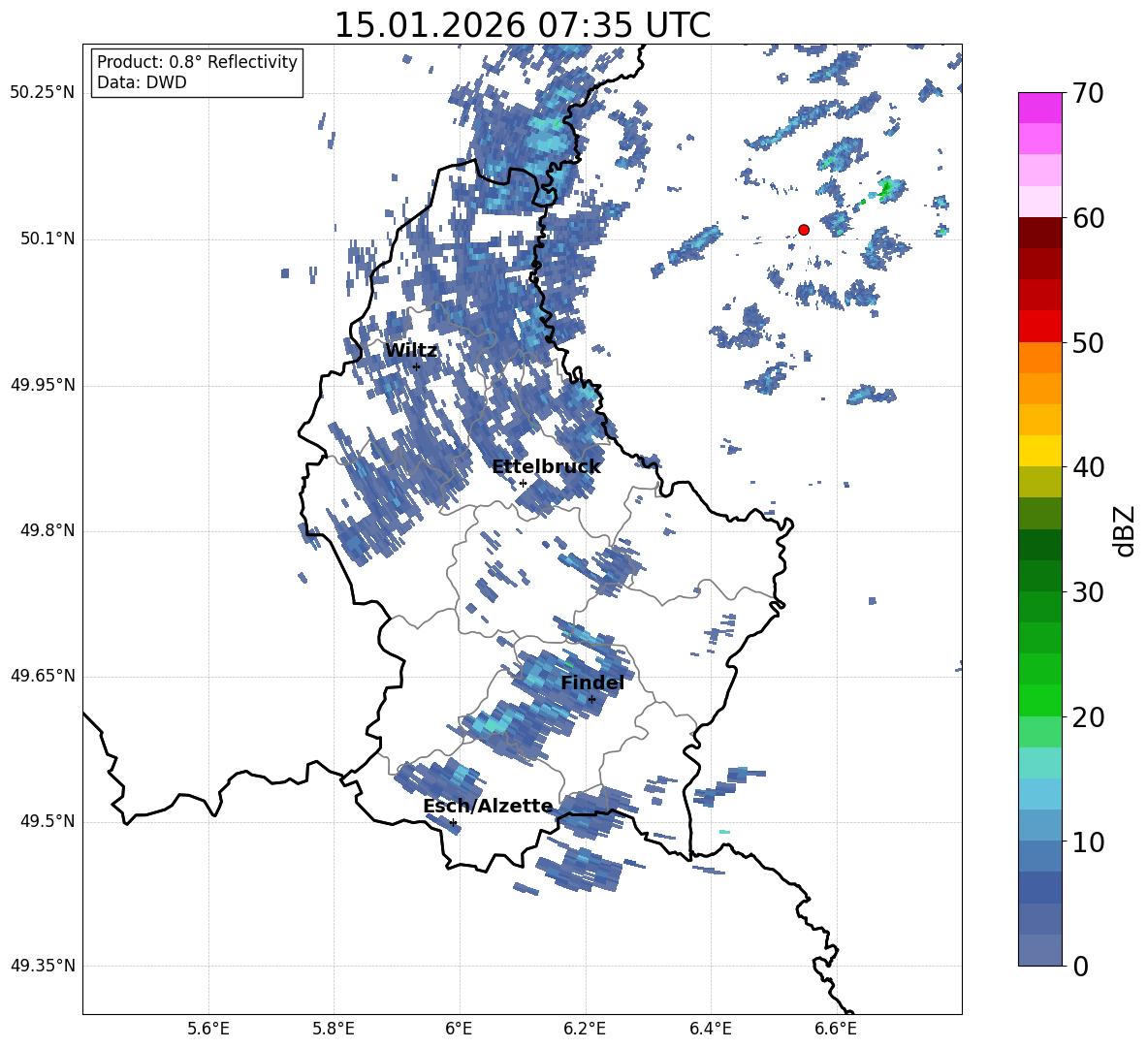Image resolution: width=1148 pixels, height=1048 pixels.
Task: Click the orange colorbar segment below 50
Action: tap(1039, 357)
